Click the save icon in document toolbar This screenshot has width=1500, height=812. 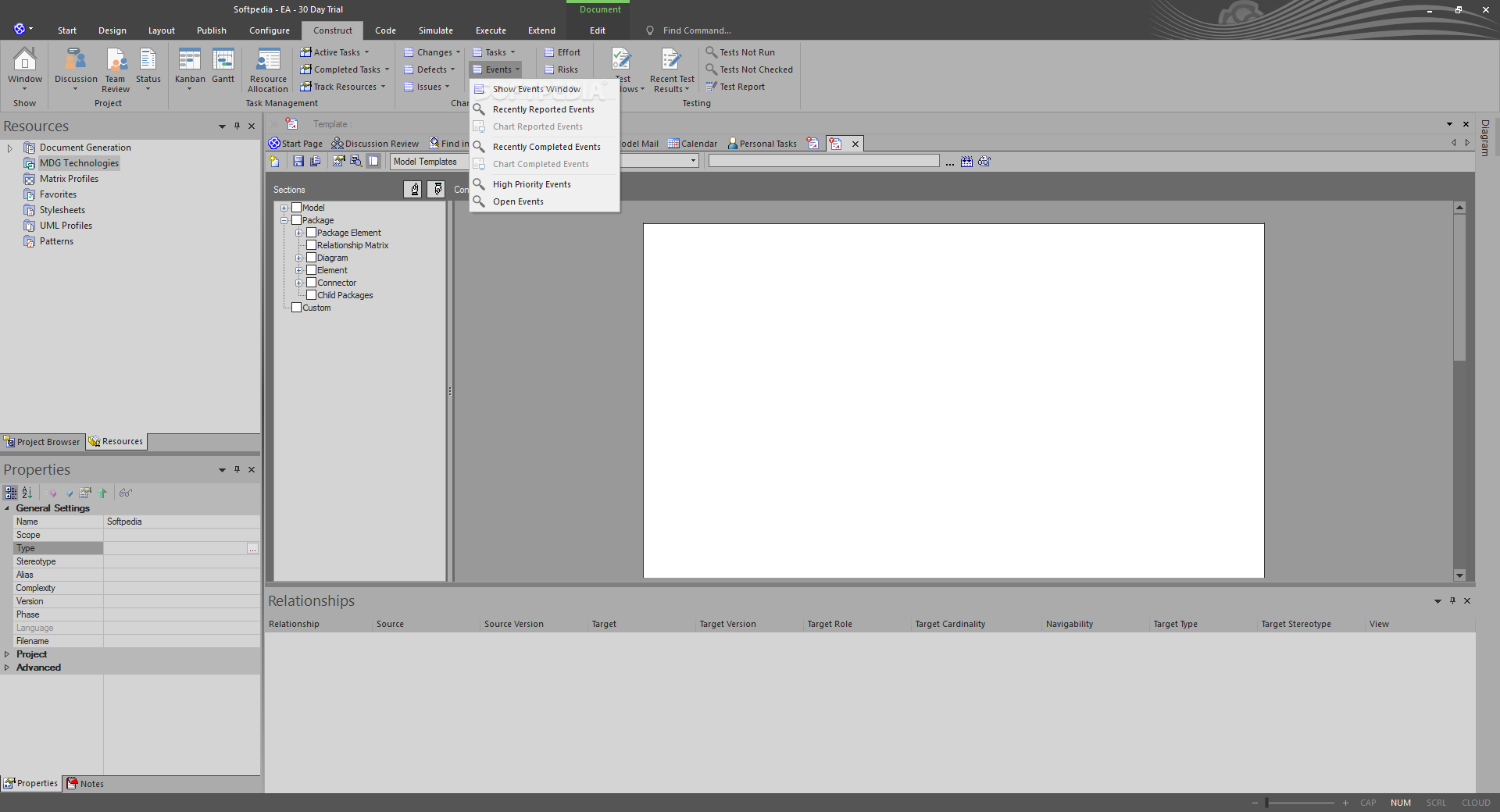298,162
